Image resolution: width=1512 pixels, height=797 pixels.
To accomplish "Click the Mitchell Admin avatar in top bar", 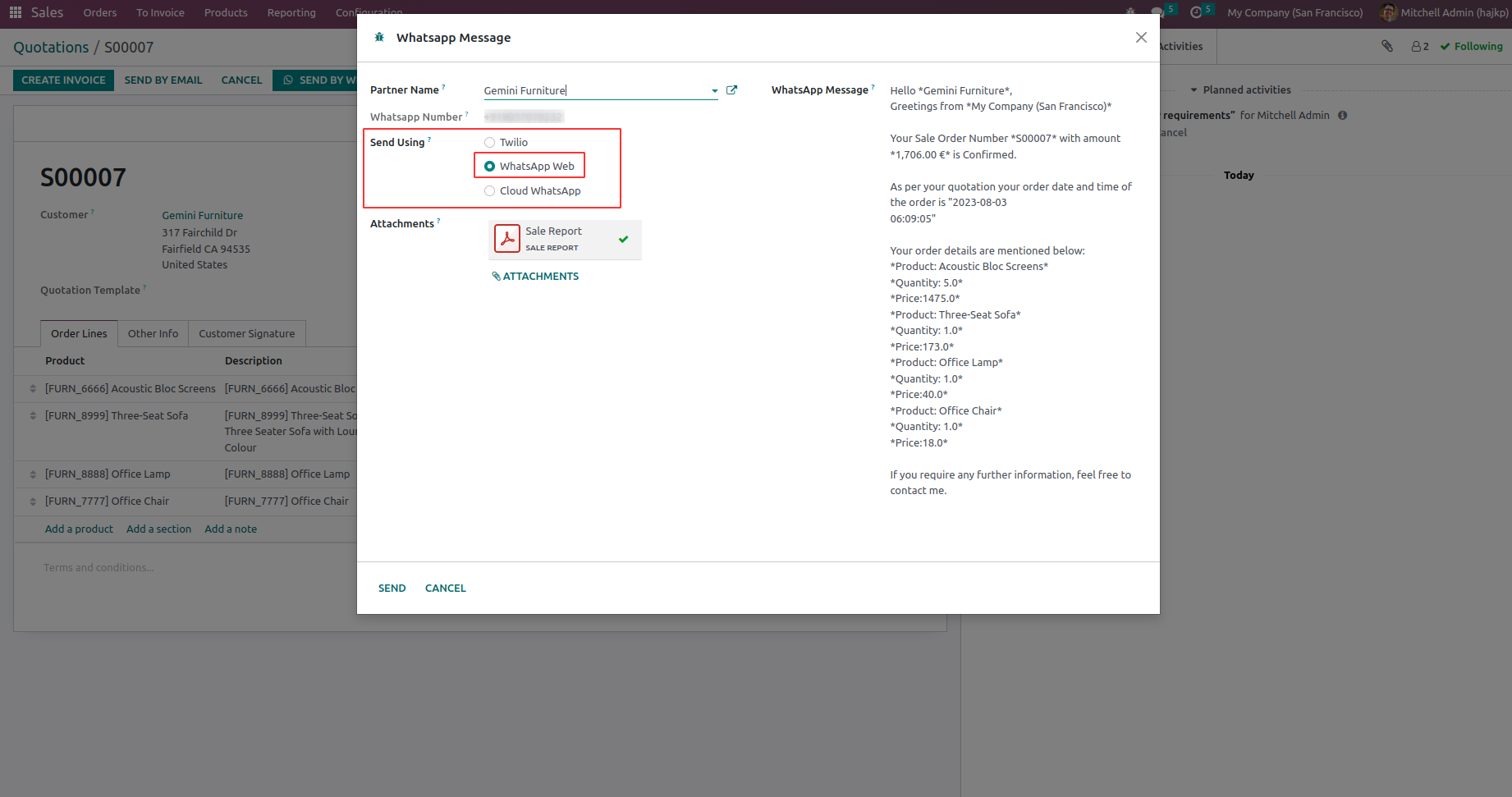I will 1388,12.
